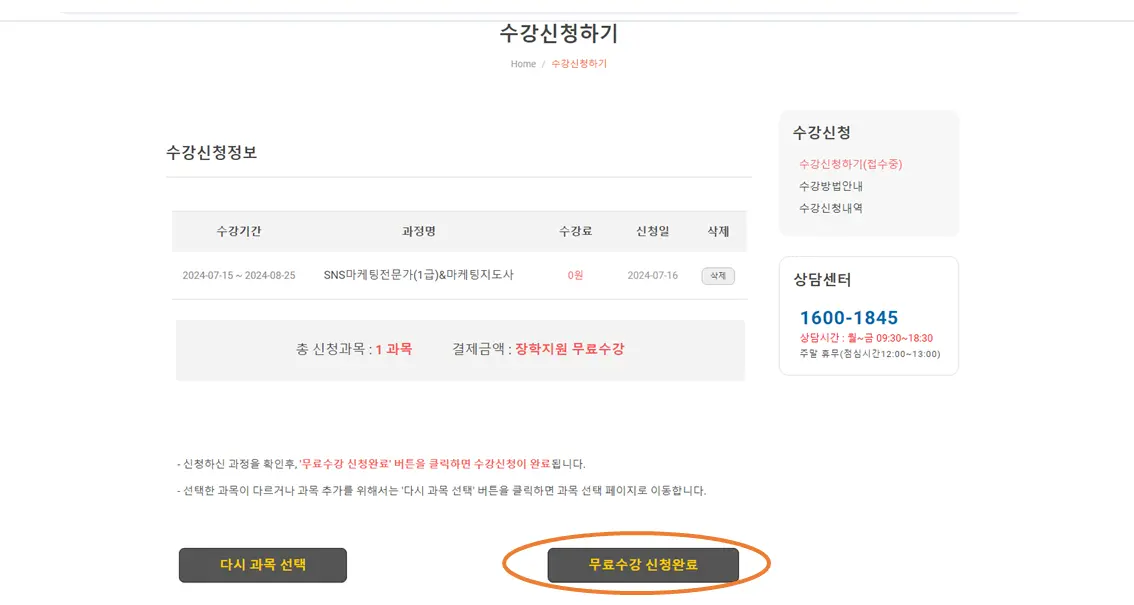Viewport: 1134px width, 605px height.
Task: Click the 수강신청 sidebar heading
Action: (x=822, y=132)
